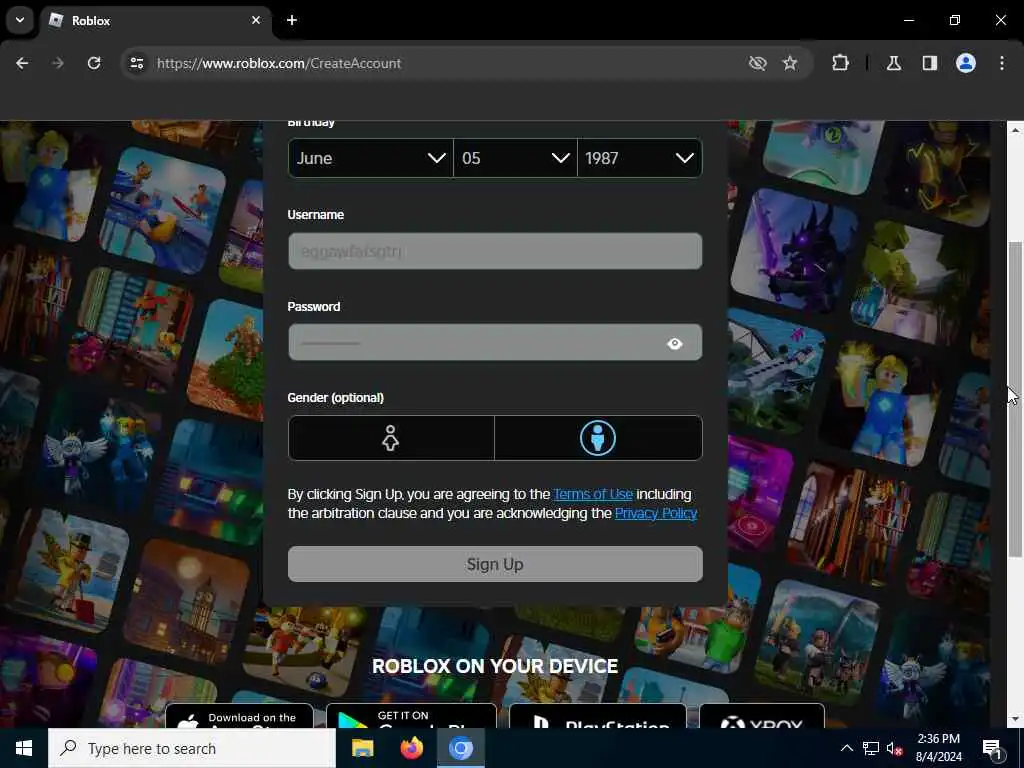Open the tab search dropdown arrow
The width and height of the screenshot is (1024, 768).
click(20, 20)
